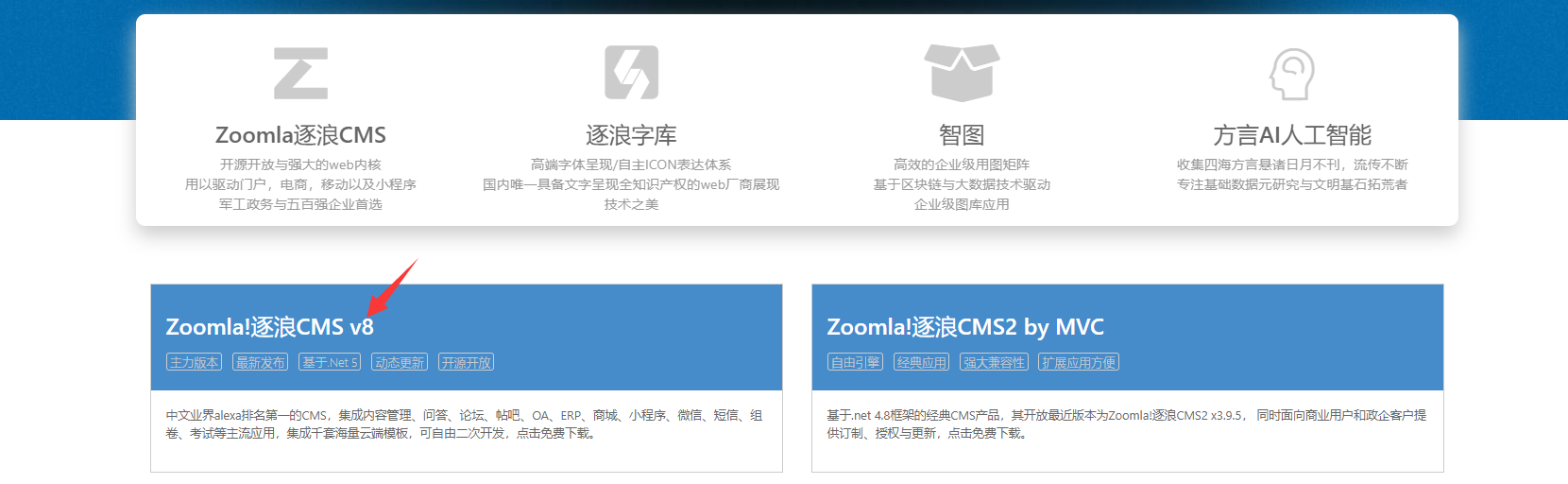The width and height of the screenshot is (1568, 484).
Task: Click text '用以驱动门户，电商，移动以及小程序'
Action: pyautogui.click(x=300, y=184)
